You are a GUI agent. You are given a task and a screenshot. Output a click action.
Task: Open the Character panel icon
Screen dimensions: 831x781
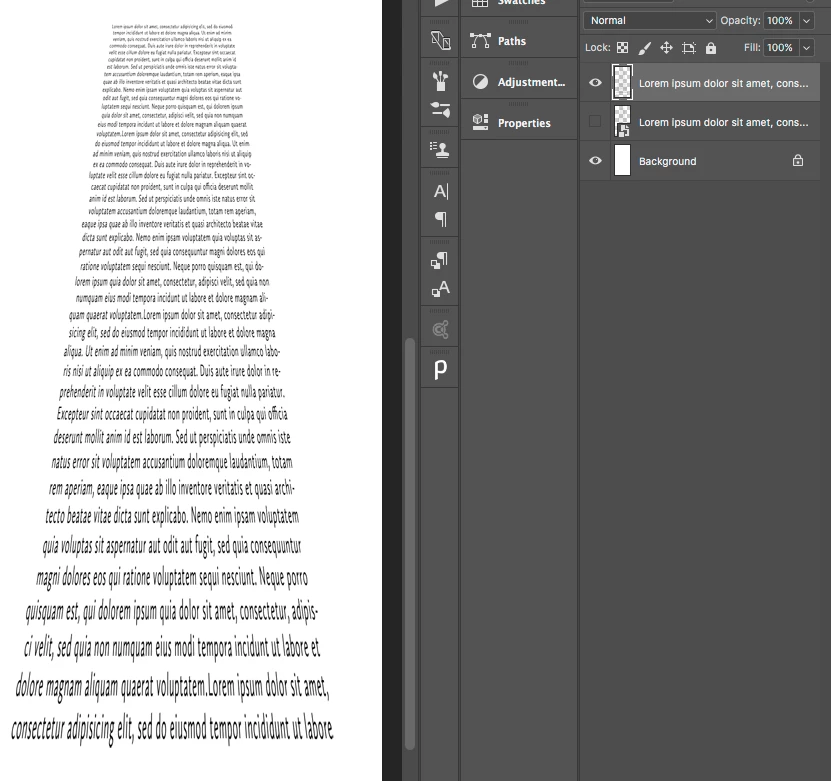click(440, 191)
